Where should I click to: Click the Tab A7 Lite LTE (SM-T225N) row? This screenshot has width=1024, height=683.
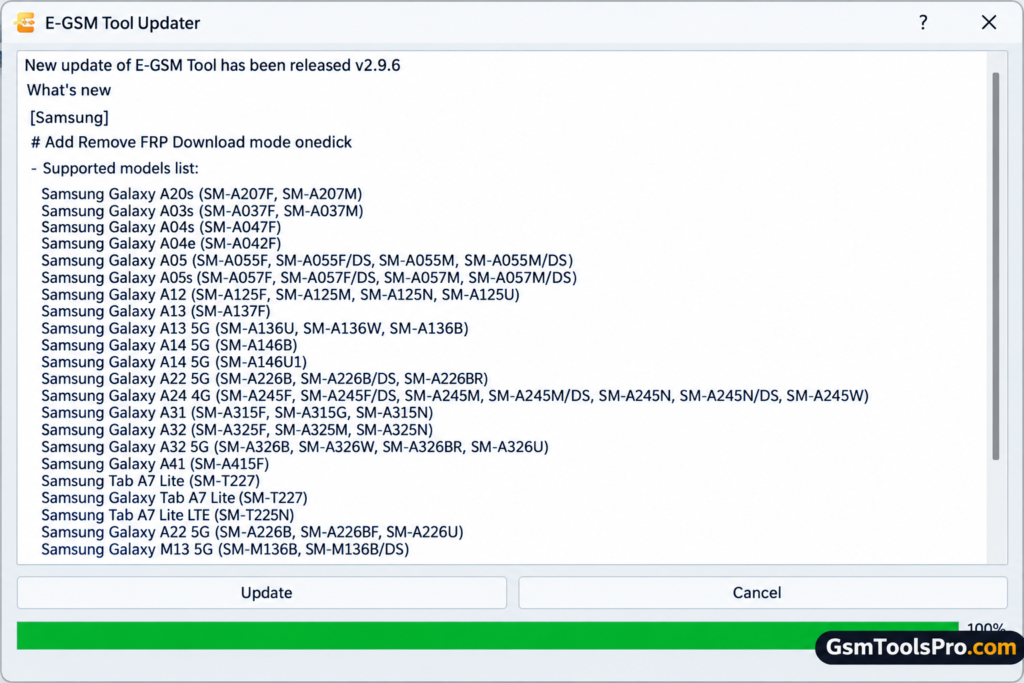coord(168,515)
